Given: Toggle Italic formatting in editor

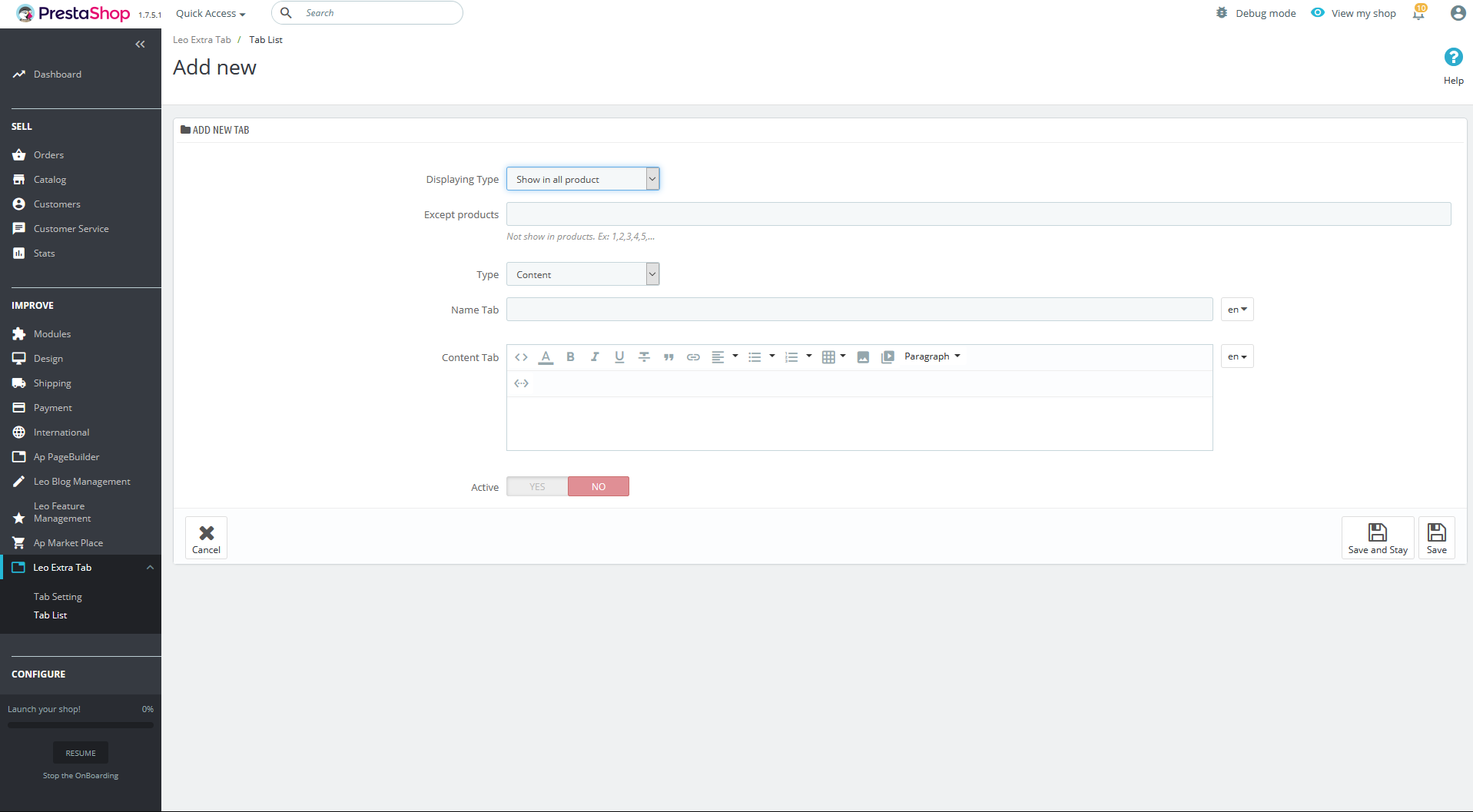Looking at the screenshot, I should click(x=595, y=356).
